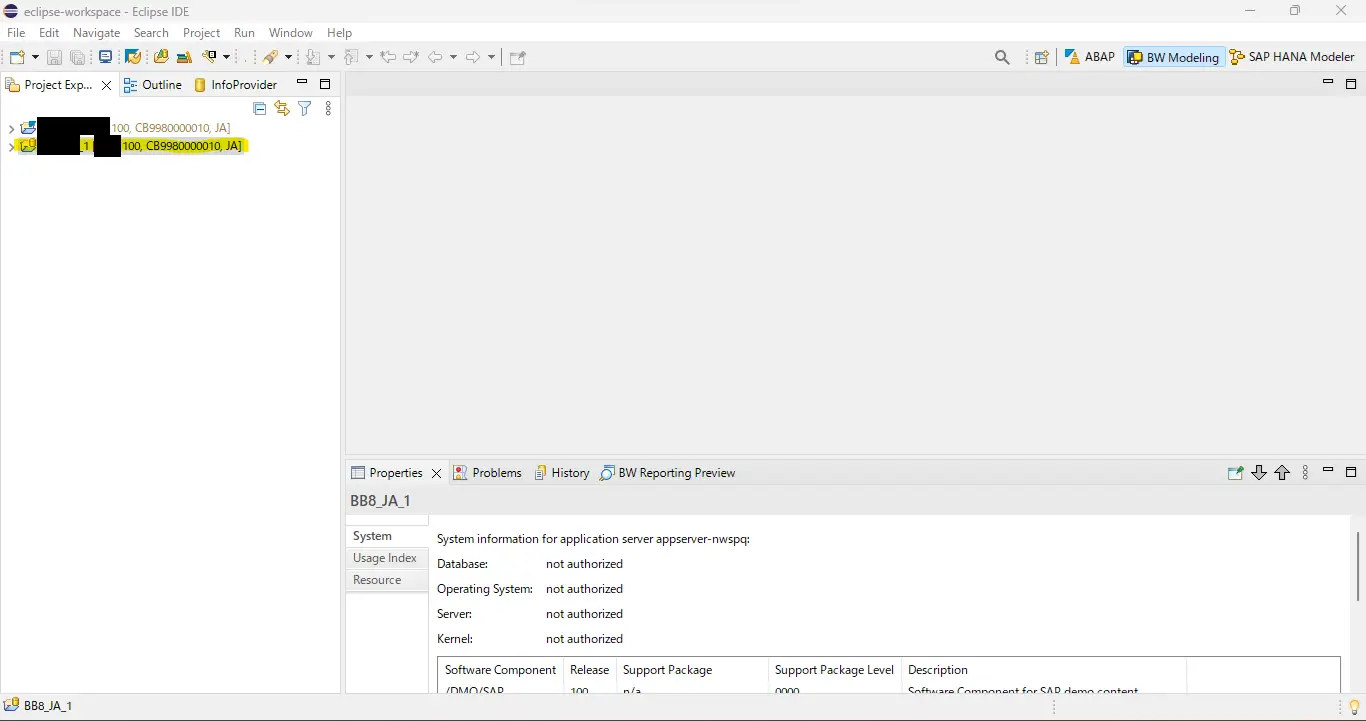Expand the first project tree node
The height and width of the screenshot is (721, 1366).
pyautogui.click(x=10, y=128)
